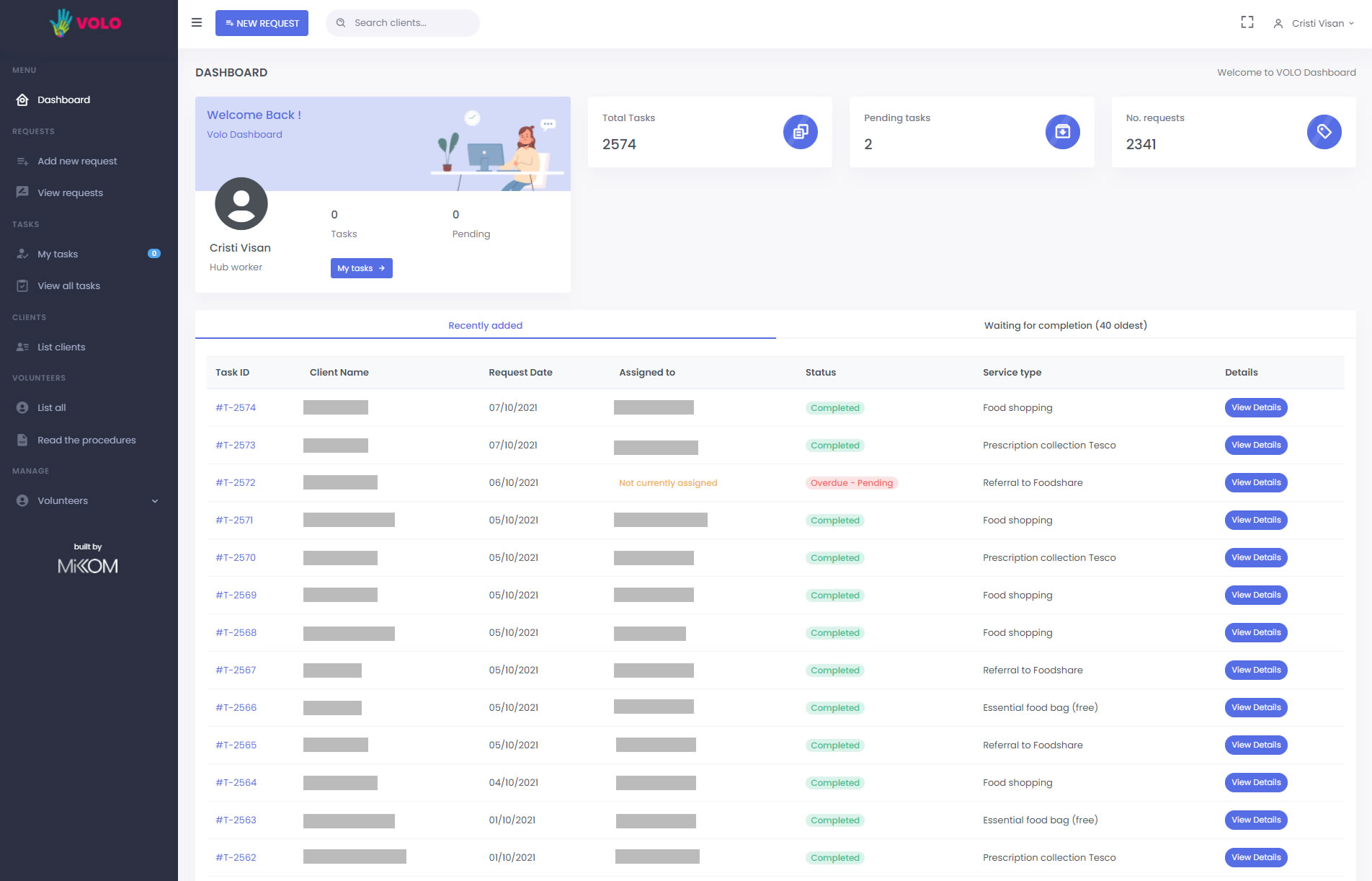Screen dimensions: 1372x881
Task: Focus the Search clients input field
Action: pos(411,23)
